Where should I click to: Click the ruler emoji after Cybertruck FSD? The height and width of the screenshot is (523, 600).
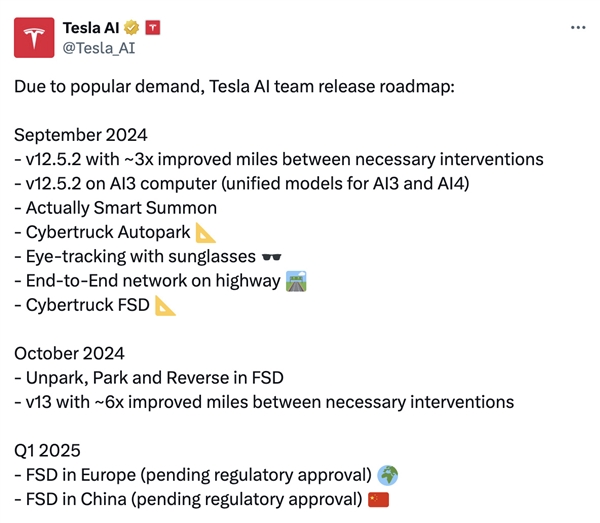pos(166,305)
